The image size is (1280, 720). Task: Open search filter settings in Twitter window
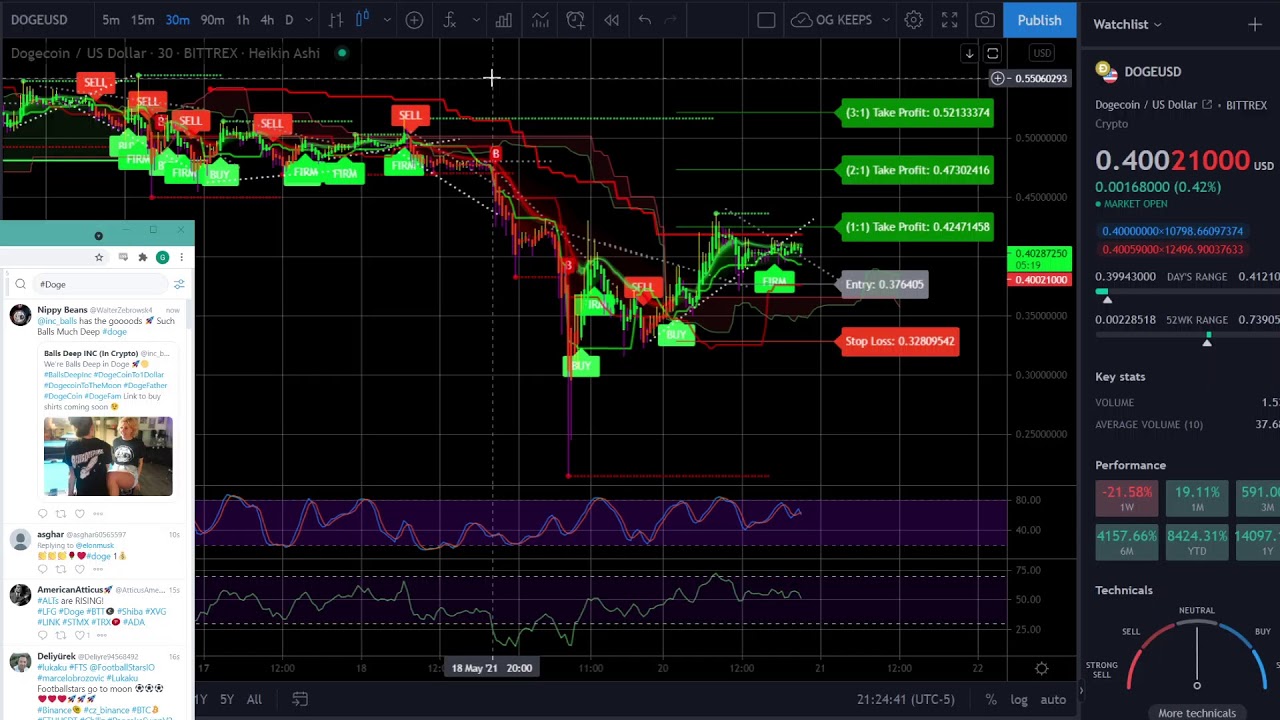coord(179,284)
